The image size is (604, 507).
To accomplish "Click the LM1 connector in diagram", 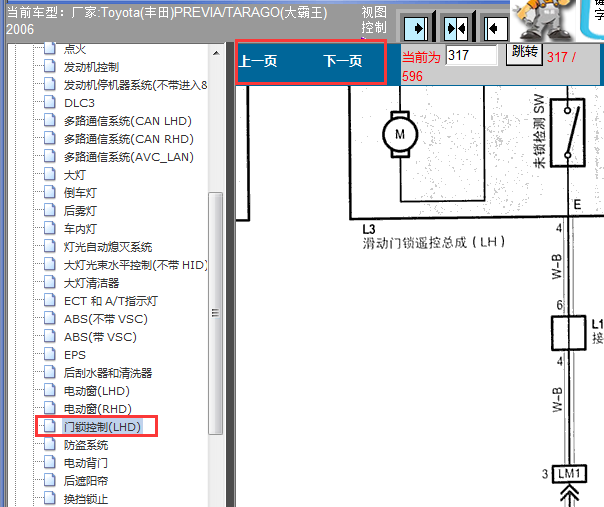I will [x=569, y=473].
